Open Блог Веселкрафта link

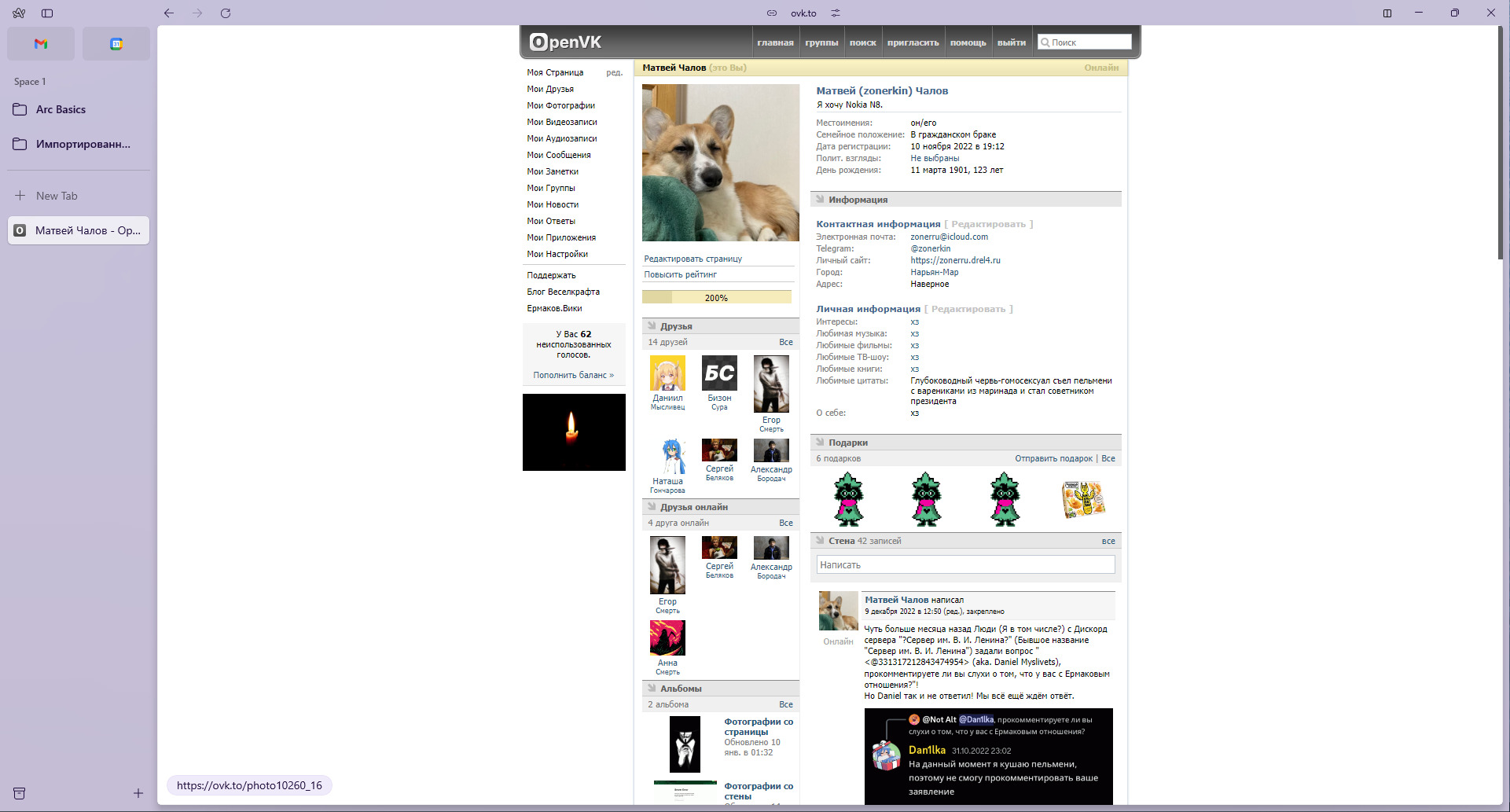tap(563, 292)
